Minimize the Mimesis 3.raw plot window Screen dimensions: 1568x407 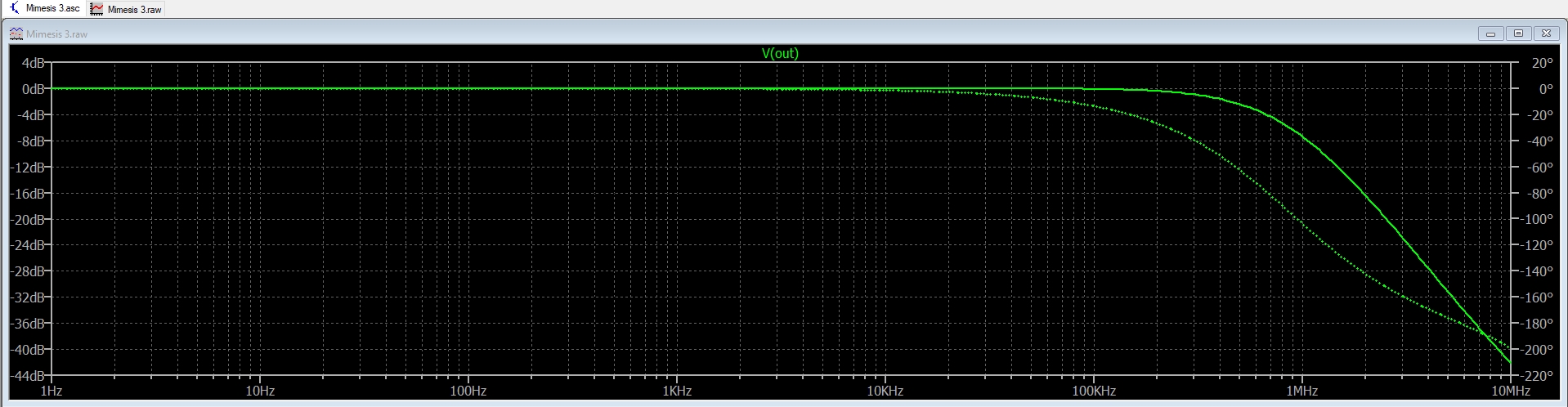(1490, 34)
